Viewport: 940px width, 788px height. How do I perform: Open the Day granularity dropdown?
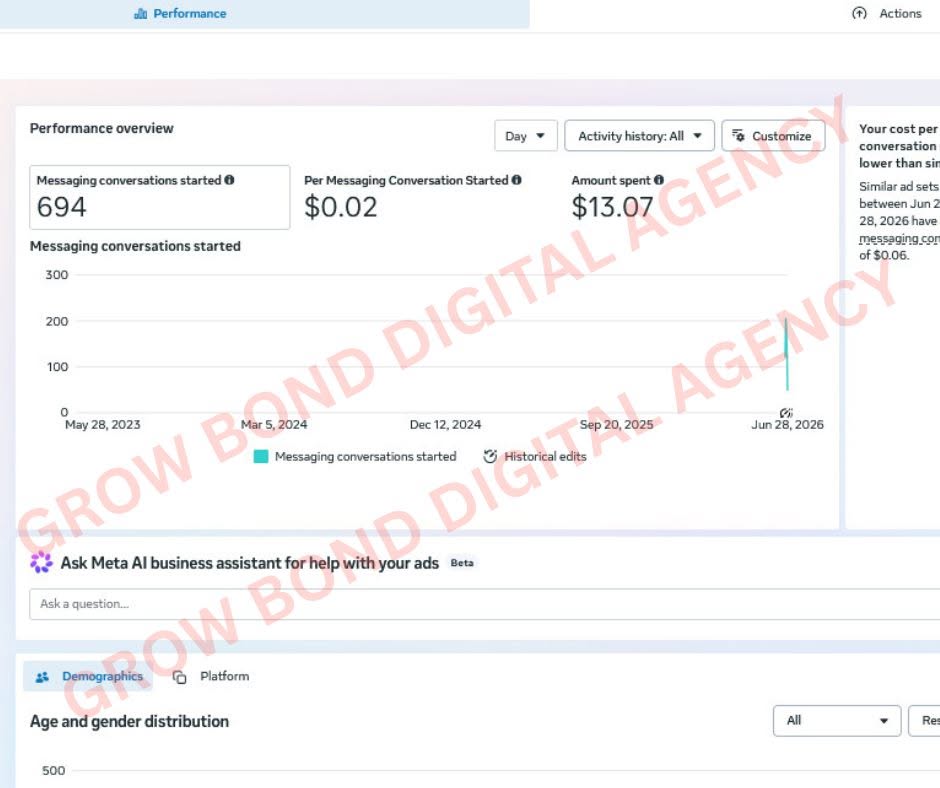(526, 136)
